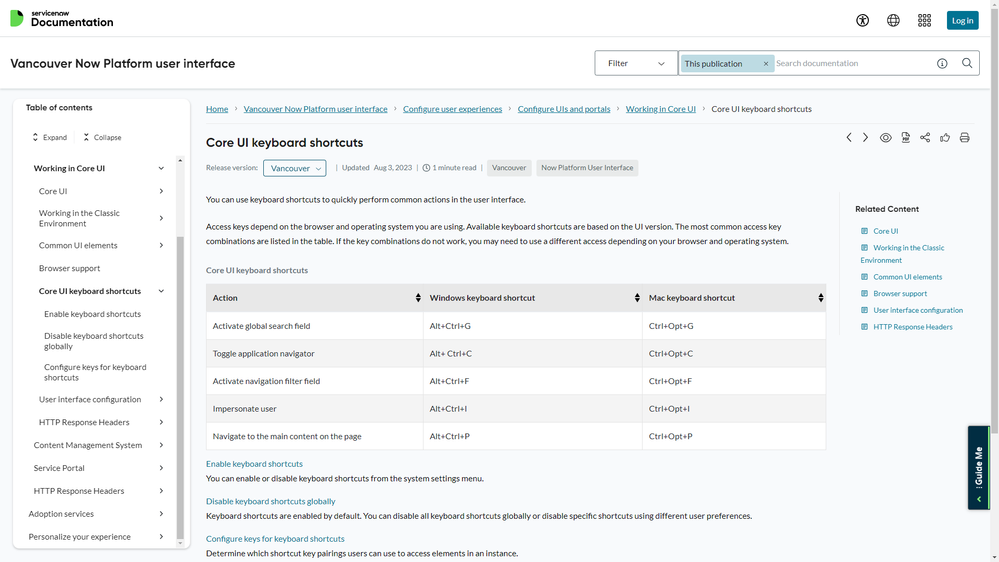This screenshot has height=562, width=999.
Task: Open Configure user experiences breadcrumb
Action: tap(452, 109)
